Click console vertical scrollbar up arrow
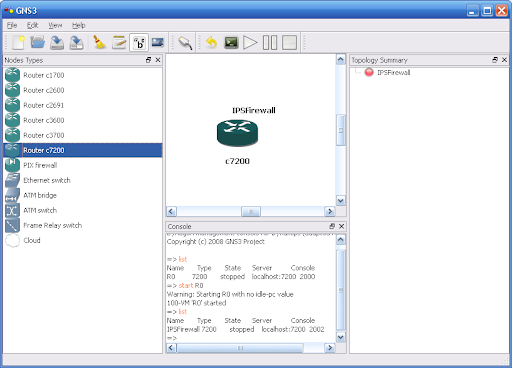This screenshot has width=512, height=368. pyautogui.click(x=340, y=240)
